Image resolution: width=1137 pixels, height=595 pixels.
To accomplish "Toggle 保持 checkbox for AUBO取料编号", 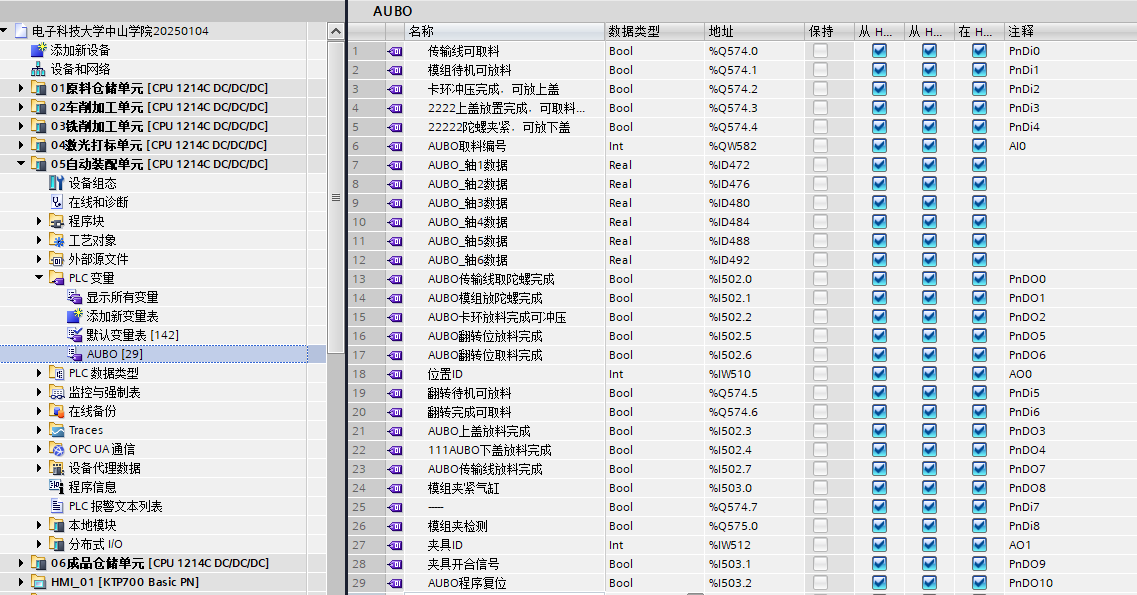I will click(820, 146).
